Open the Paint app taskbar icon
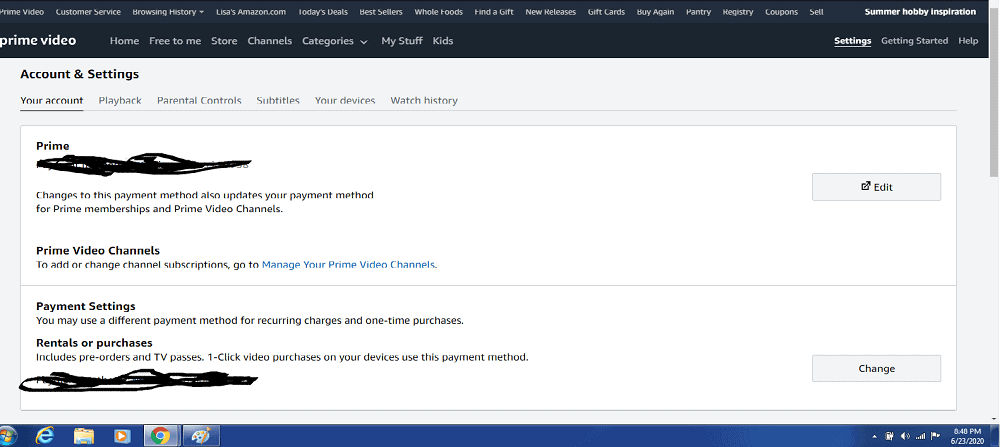Screen dimensions: 1000x447 click(x=201, y=436)
